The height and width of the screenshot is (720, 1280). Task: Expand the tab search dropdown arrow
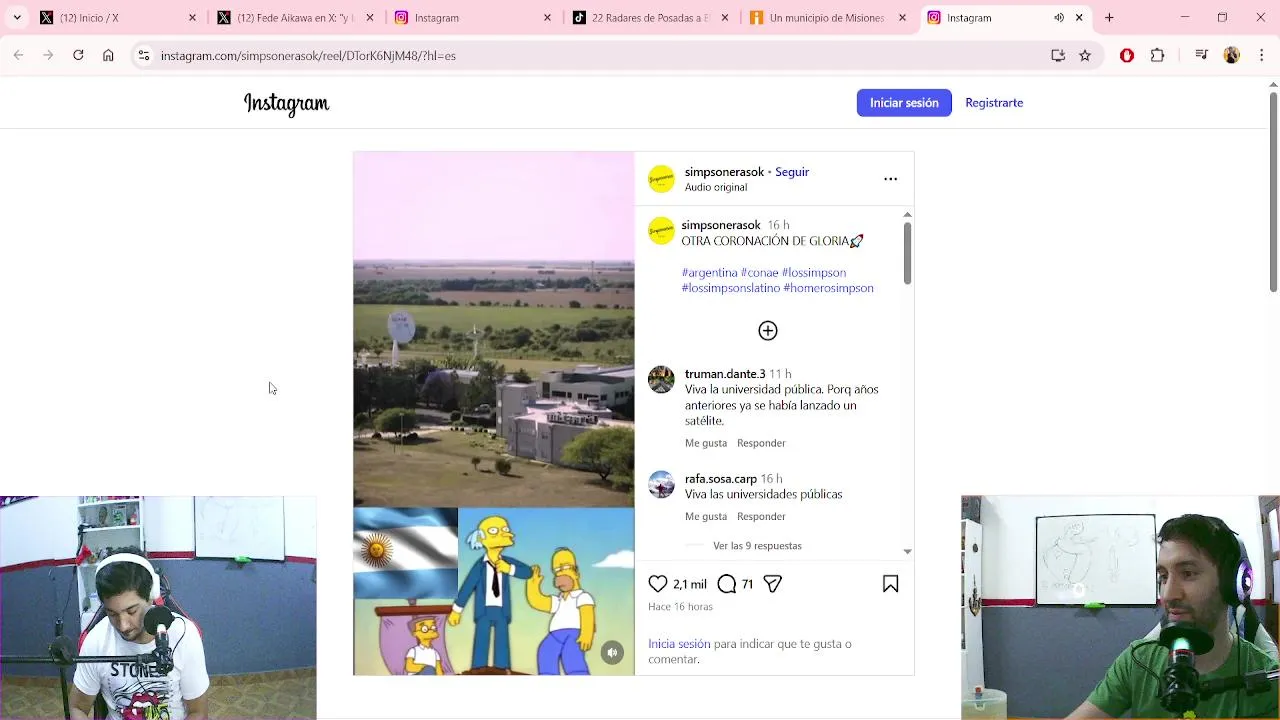(17, 18)
